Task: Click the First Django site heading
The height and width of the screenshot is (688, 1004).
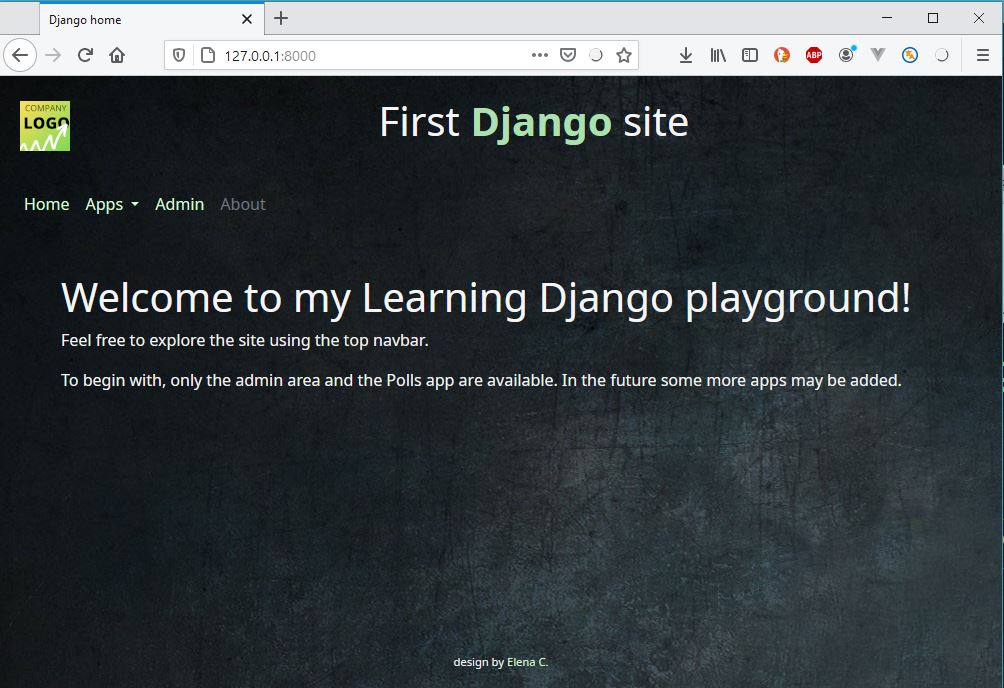Action: (534, 122)
